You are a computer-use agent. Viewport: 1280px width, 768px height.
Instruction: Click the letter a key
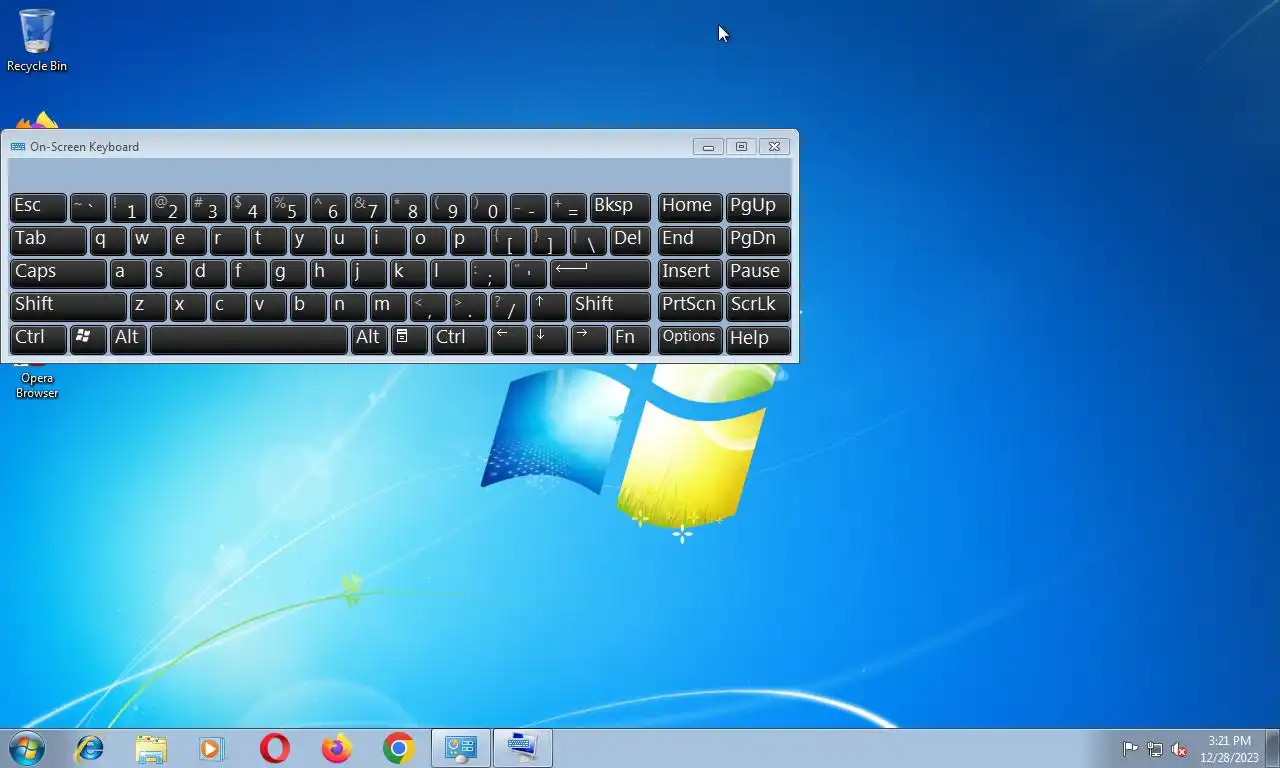click(x=128, y=273)
